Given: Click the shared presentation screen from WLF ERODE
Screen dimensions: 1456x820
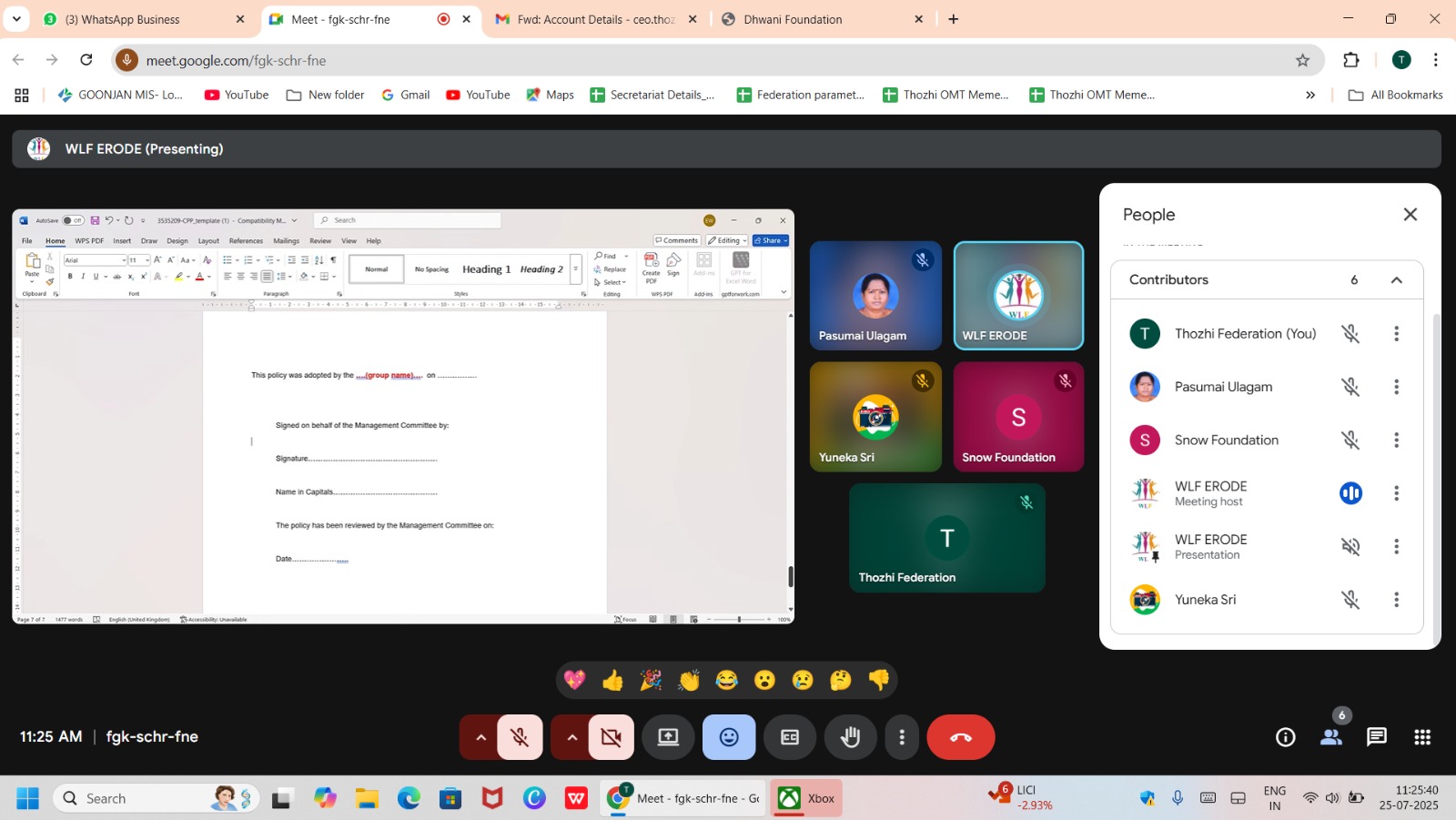Looking at the screenshot, I should 403,417.
